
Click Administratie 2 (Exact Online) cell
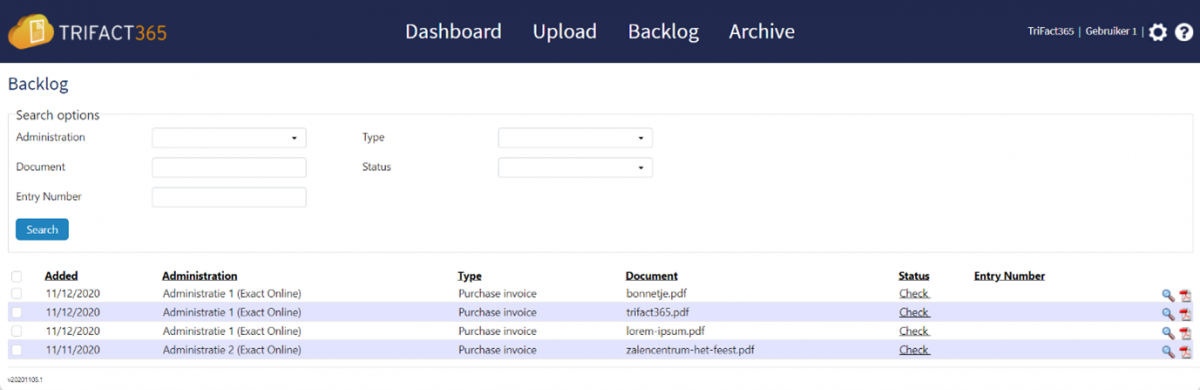pos(232,350)
